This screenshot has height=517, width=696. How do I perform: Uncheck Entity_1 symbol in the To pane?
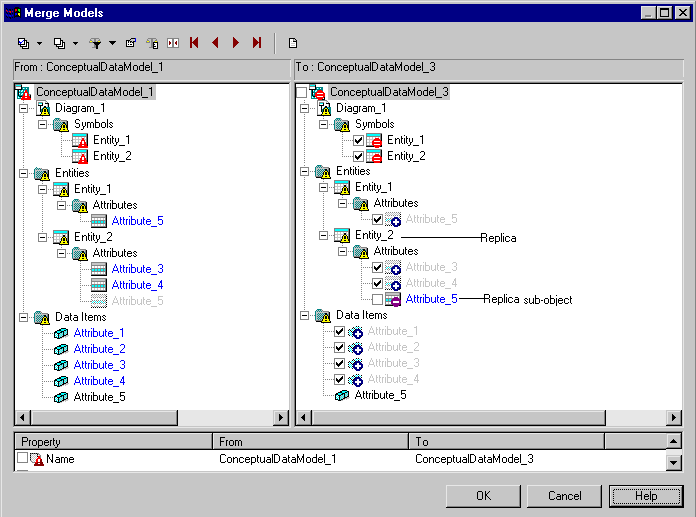click(359, 141)
